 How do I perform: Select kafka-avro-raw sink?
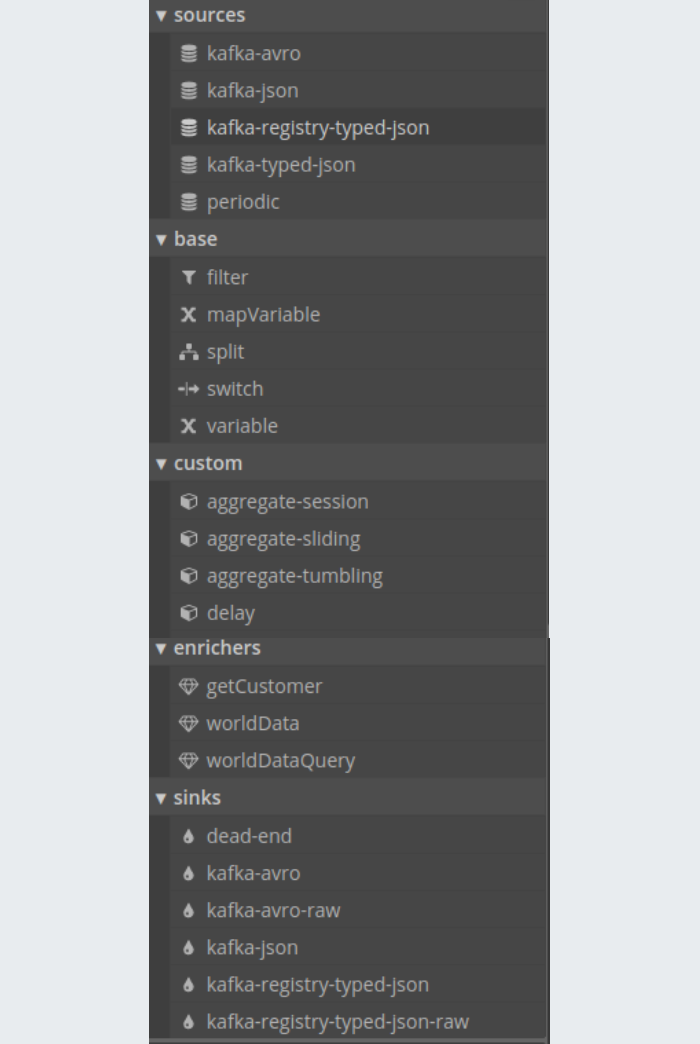pyautogui.click(x=358, y=910)
